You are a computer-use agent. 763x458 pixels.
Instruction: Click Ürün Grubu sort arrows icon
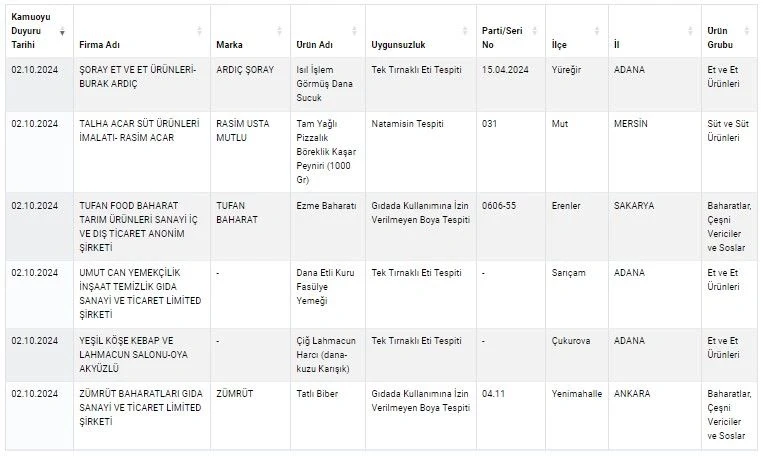[746, 31]
